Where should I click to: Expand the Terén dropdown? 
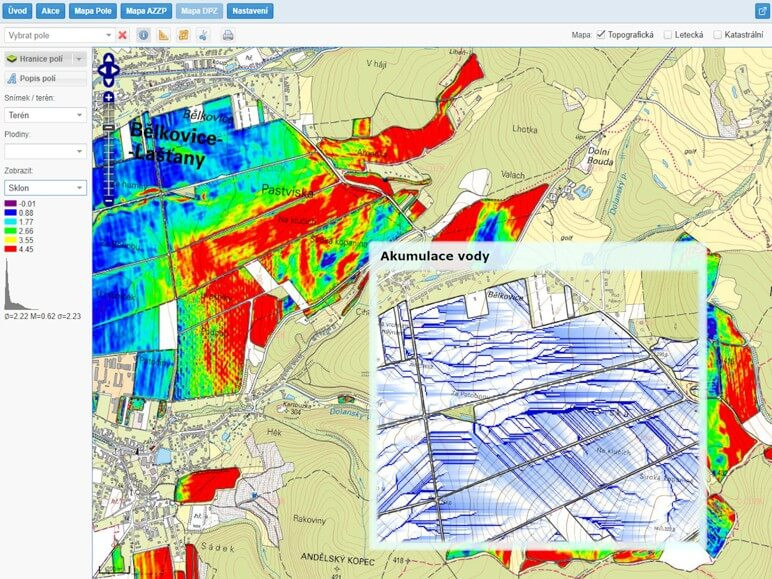pyautogui.click(x=44, y=115)
